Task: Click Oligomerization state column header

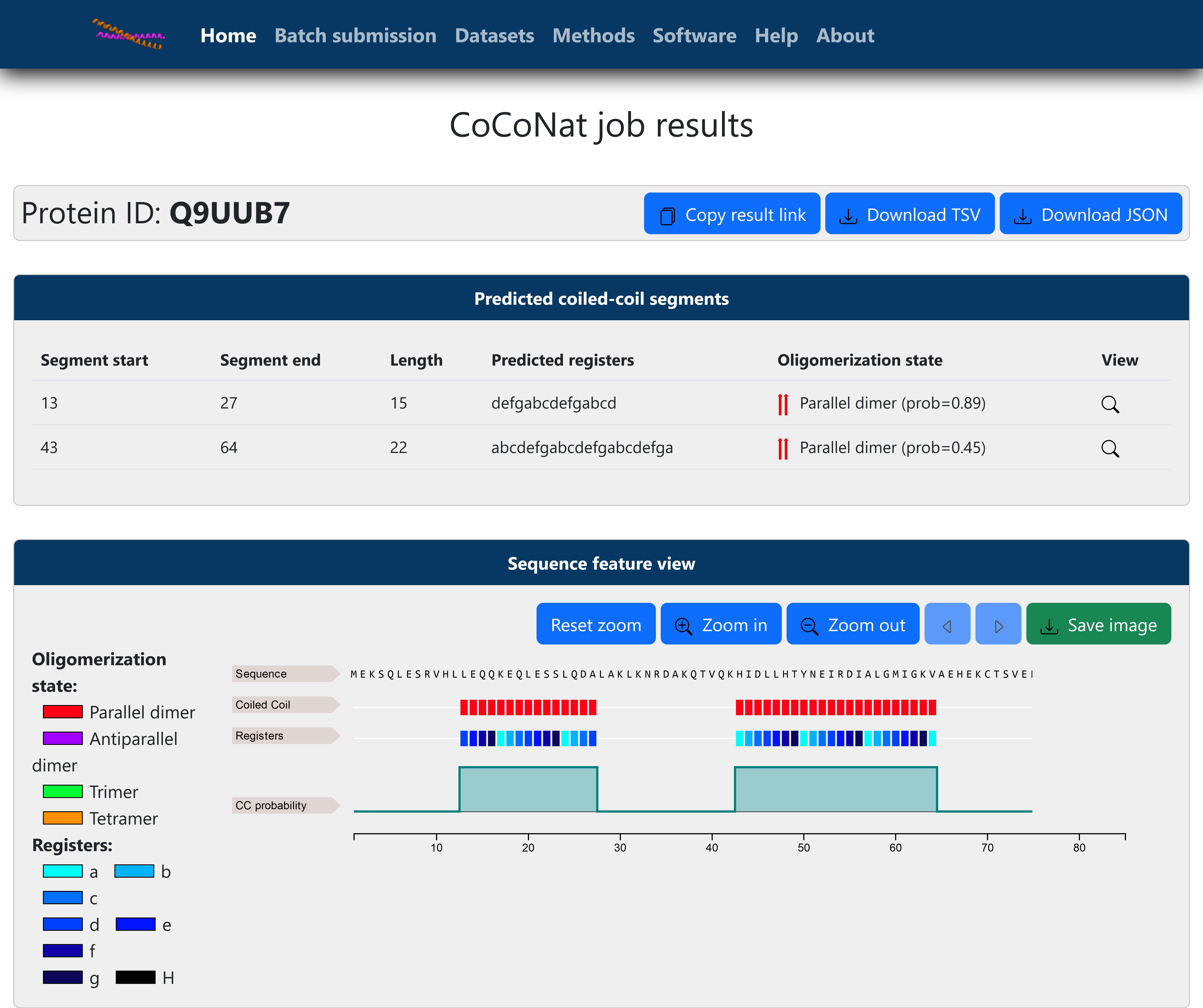Action: point(860,360)
